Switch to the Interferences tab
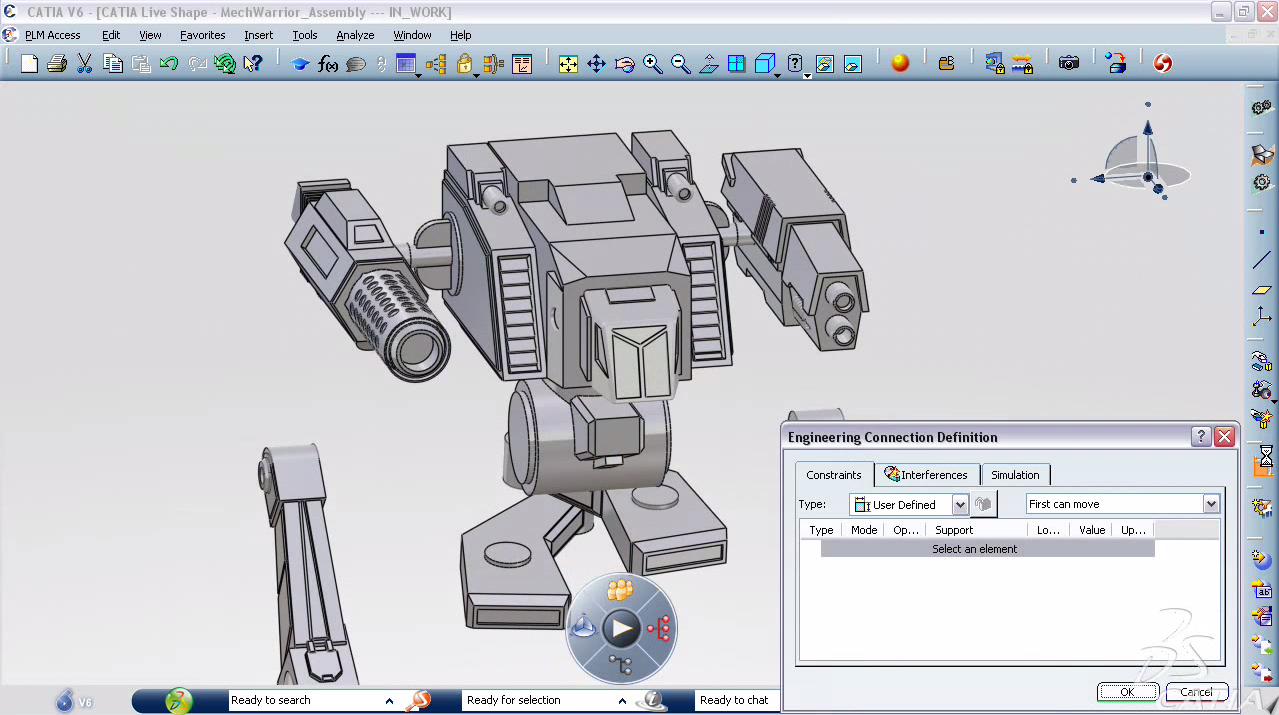Image resolution: width=1279 pixels, height=715 pixels. [x=926, y=475]
